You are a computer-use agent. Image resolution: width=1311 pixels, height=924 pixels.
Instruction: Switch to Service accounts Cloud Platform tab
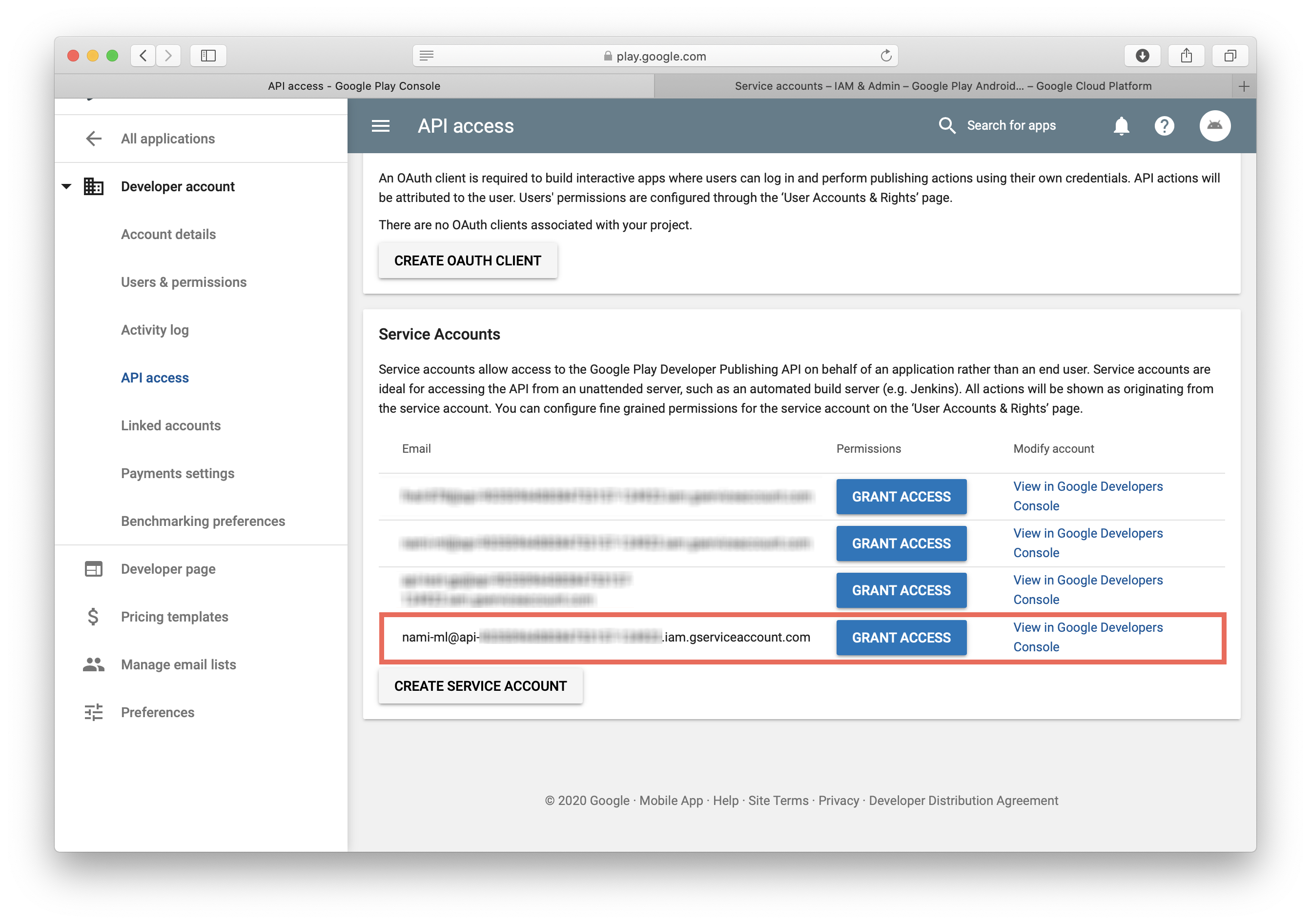coord(942,86)
